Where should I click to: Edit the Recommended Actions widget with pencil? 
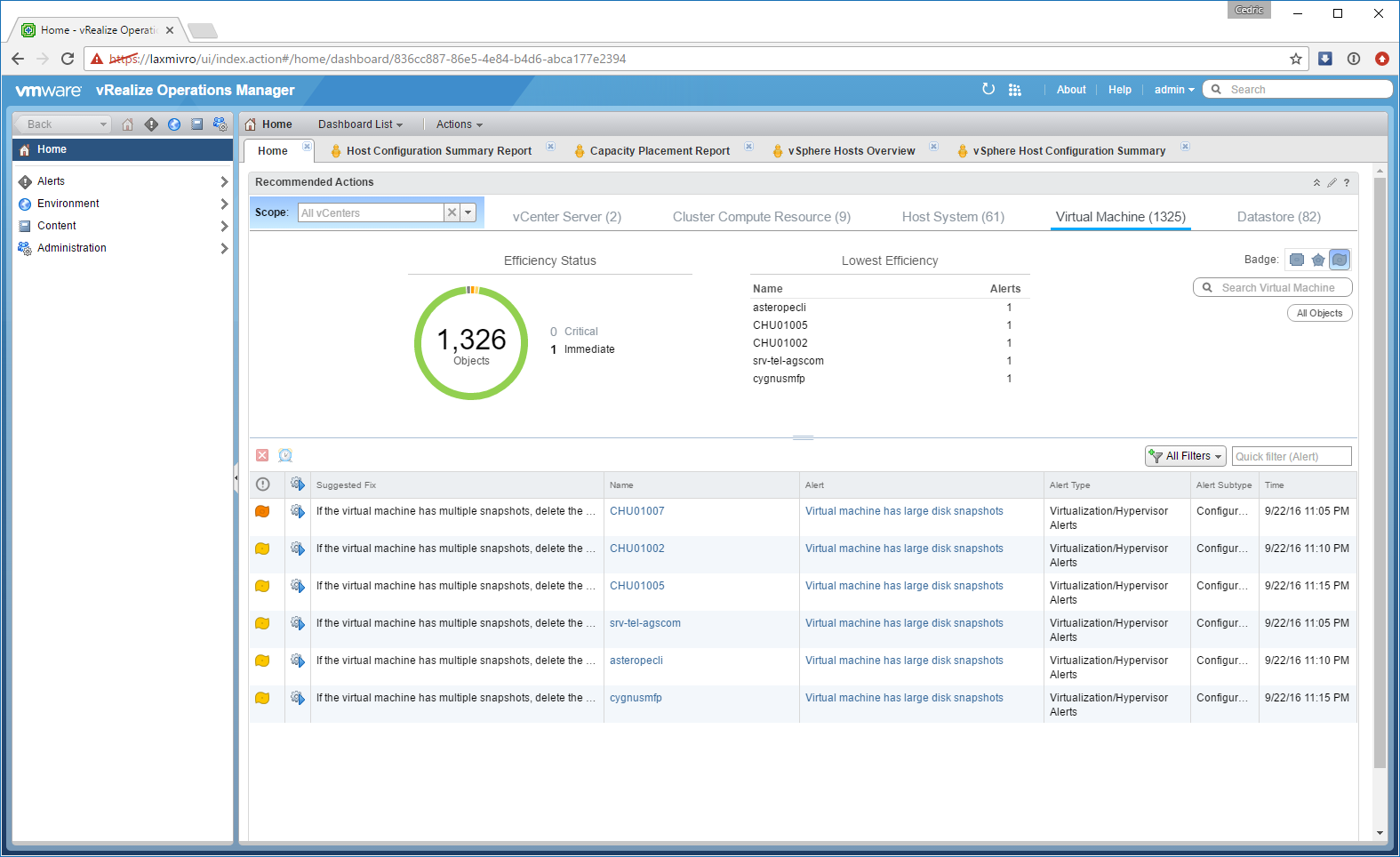[x=1332, y=183]
